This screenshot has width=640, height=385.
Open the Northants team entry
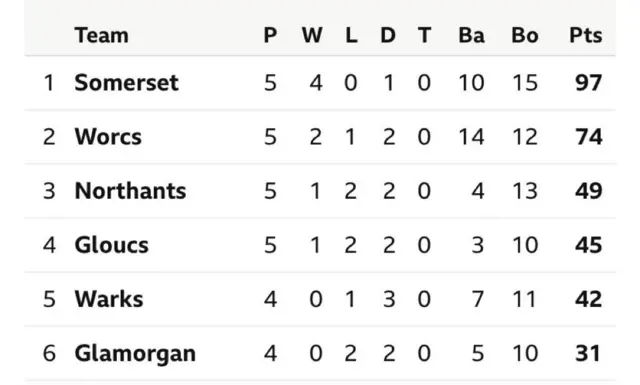pos(130,191)
